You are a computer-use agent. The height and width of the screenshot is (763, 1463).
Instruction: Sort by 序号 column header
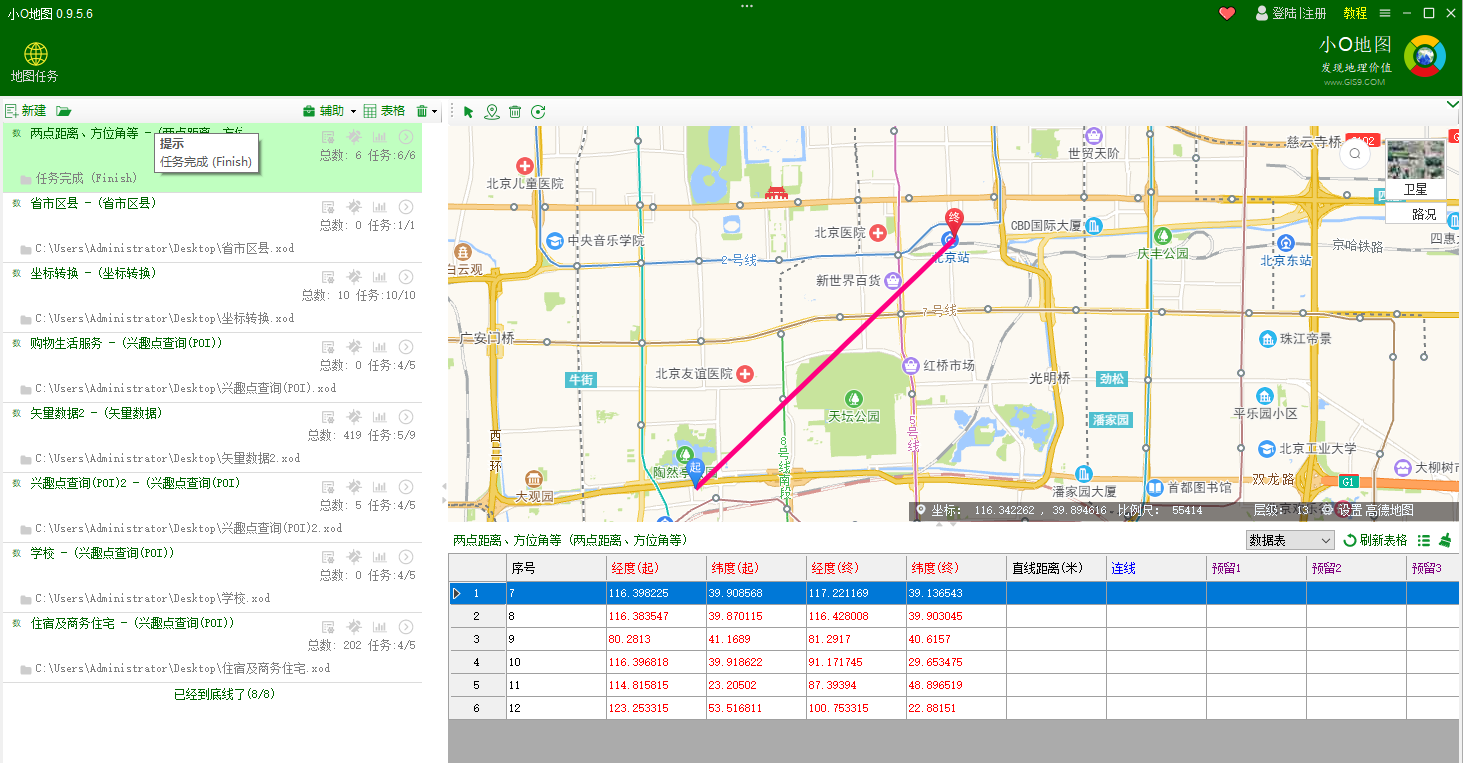[x=556, y=568]
